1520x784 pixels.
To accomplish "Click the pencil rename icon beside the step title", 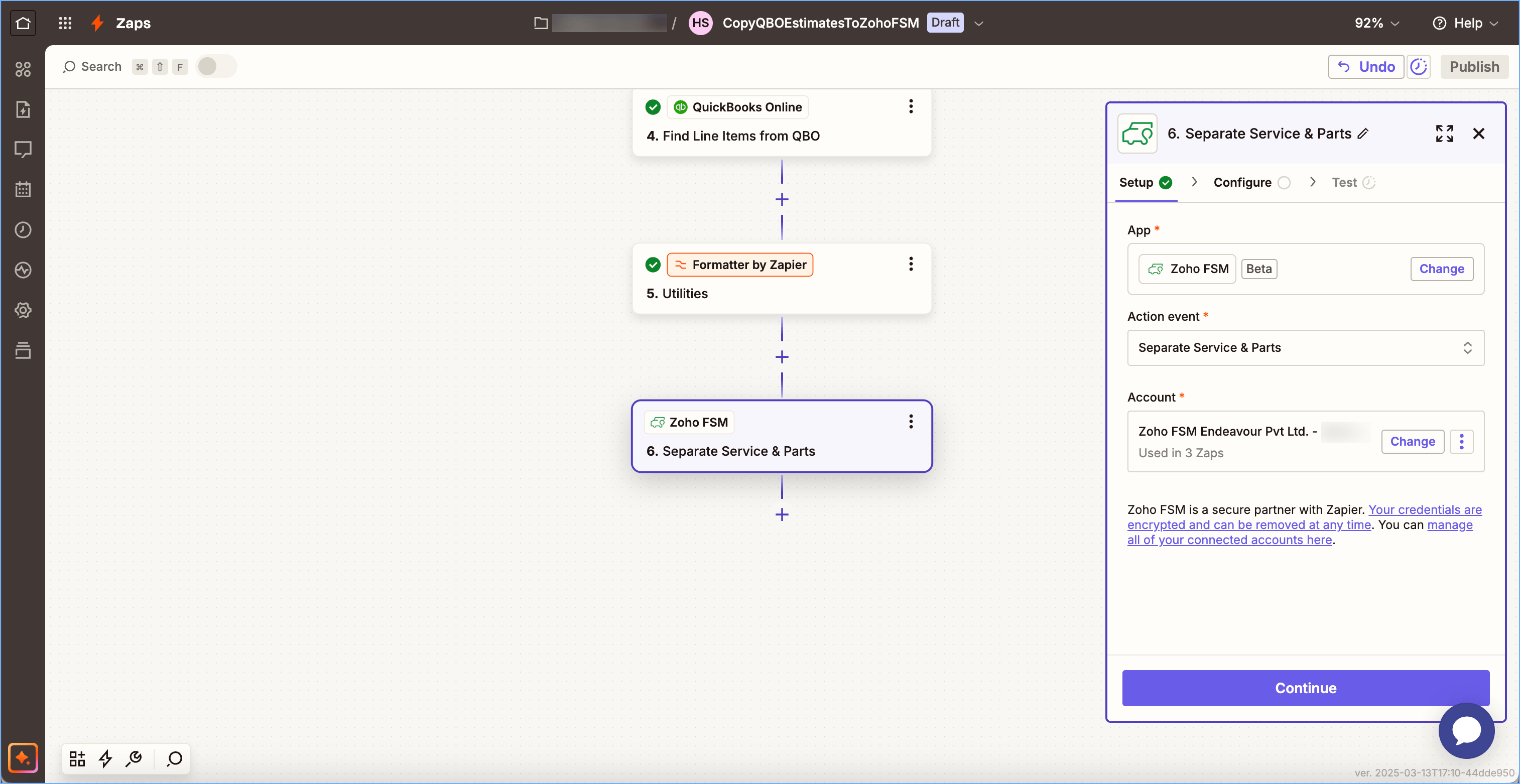I will point(1363,134).
